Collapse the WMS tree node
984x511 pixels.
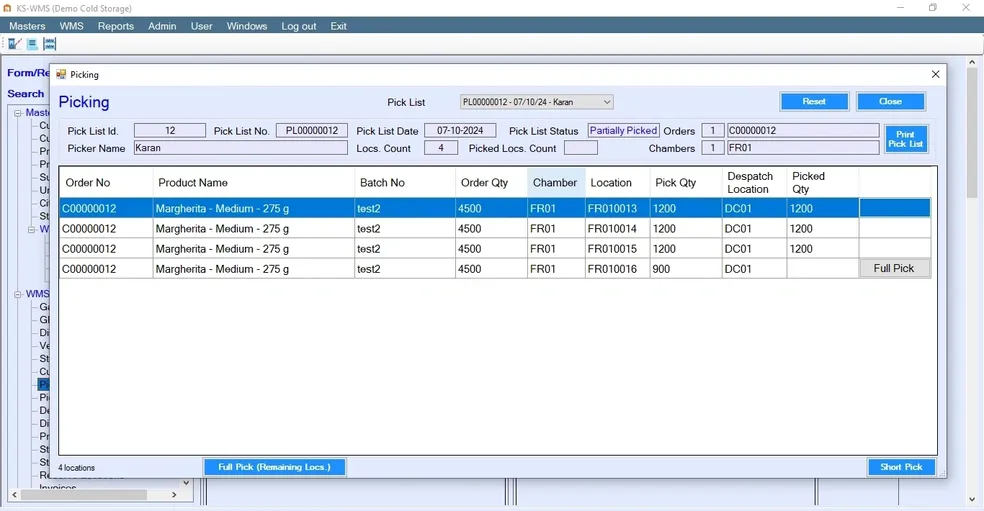point(18,294)
